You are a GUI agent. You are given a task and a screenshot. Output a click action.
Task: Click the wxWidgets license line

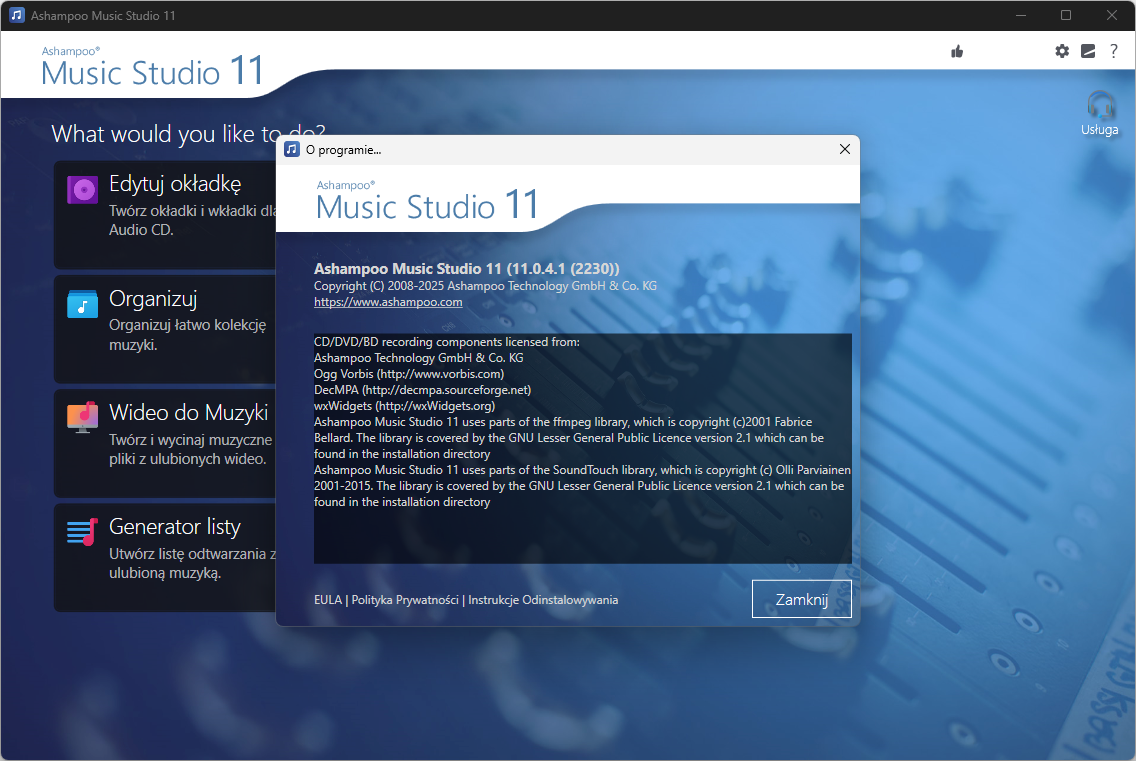tap(404, 406)
